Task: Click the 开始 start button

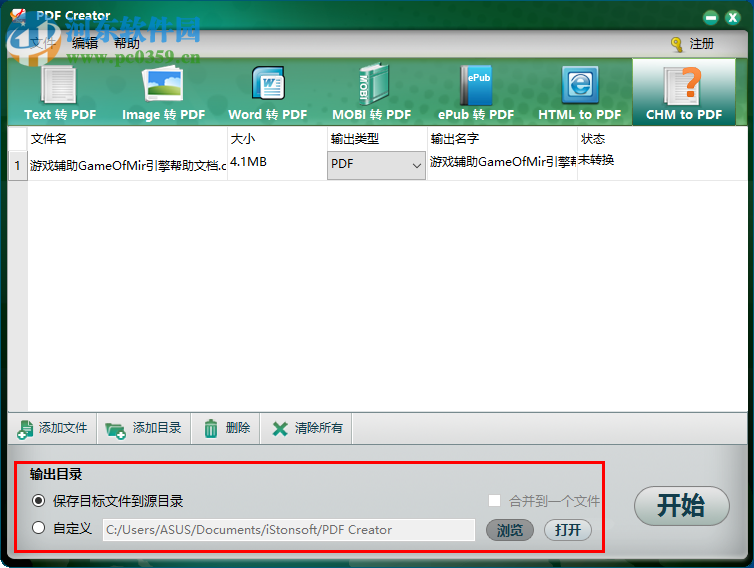Action: pyautogui.click(x=681, y=505)
